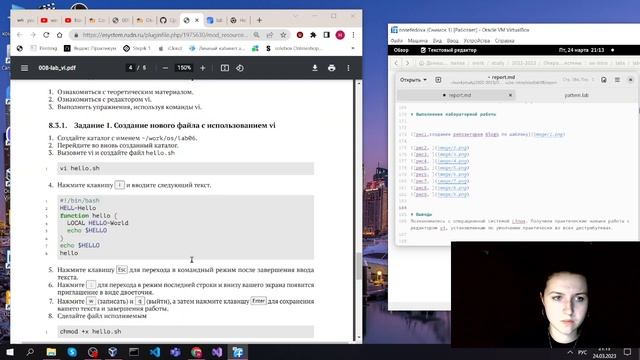Switch to the blue document tab
Image resolution: width=640 pixels, height=360 pixels.
click(214, 20)
